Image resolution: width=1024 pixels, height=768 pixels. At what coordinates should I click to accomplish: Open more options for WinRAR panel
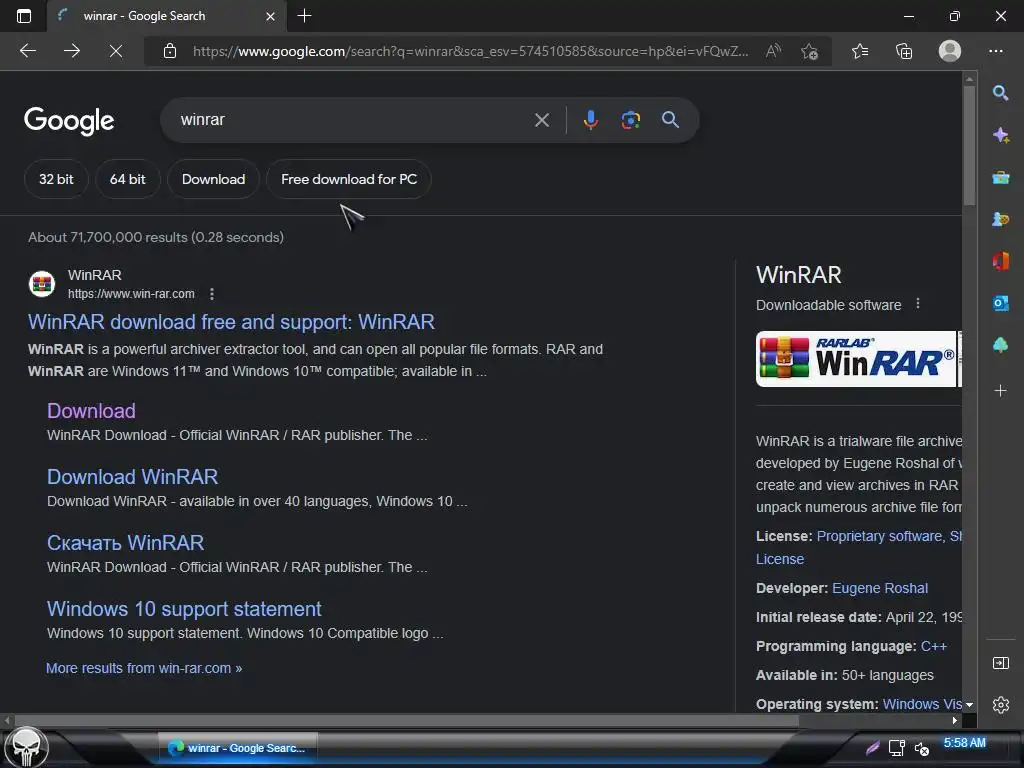point(918,304)
